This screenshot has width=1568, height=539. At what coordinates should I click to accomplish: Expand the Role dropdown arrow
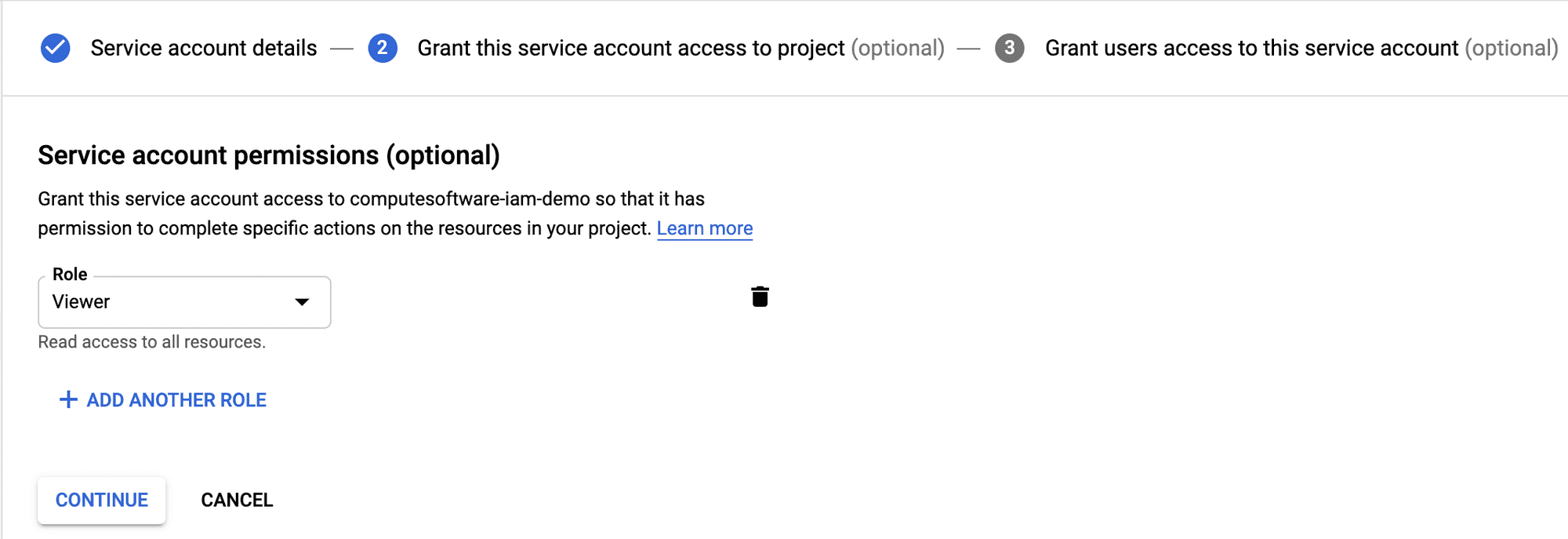tap(302, 302)
